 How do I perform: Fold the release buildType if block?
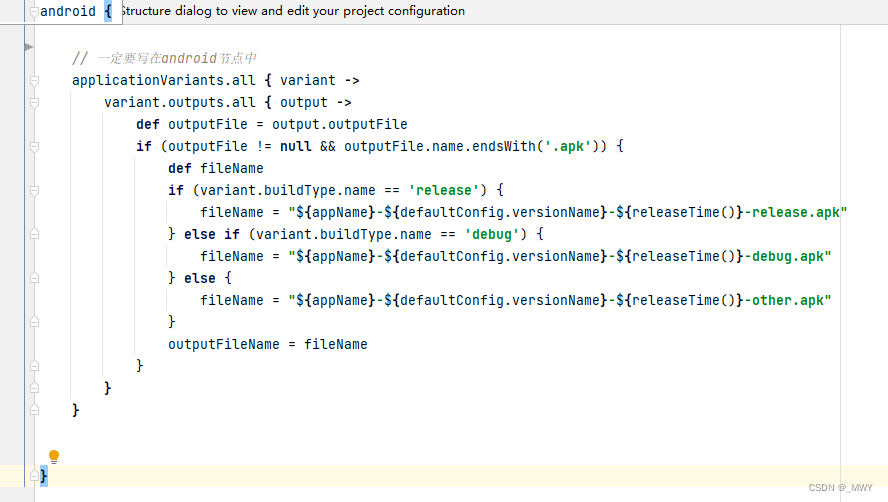point(34,190)
